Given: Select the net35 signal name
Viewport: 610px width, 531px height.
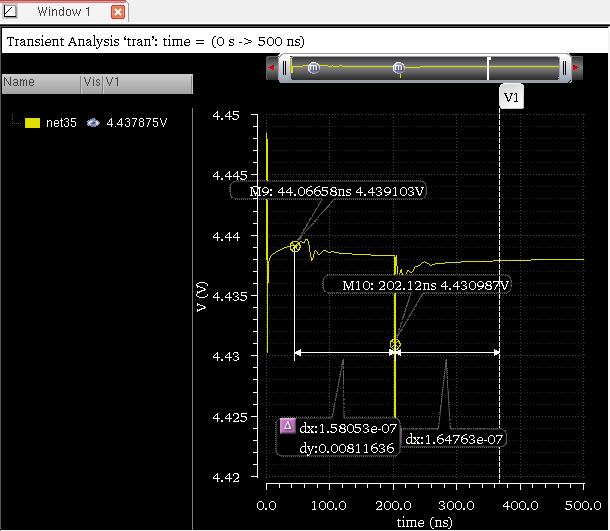Looking at the screenshot, I should (61, 123).
